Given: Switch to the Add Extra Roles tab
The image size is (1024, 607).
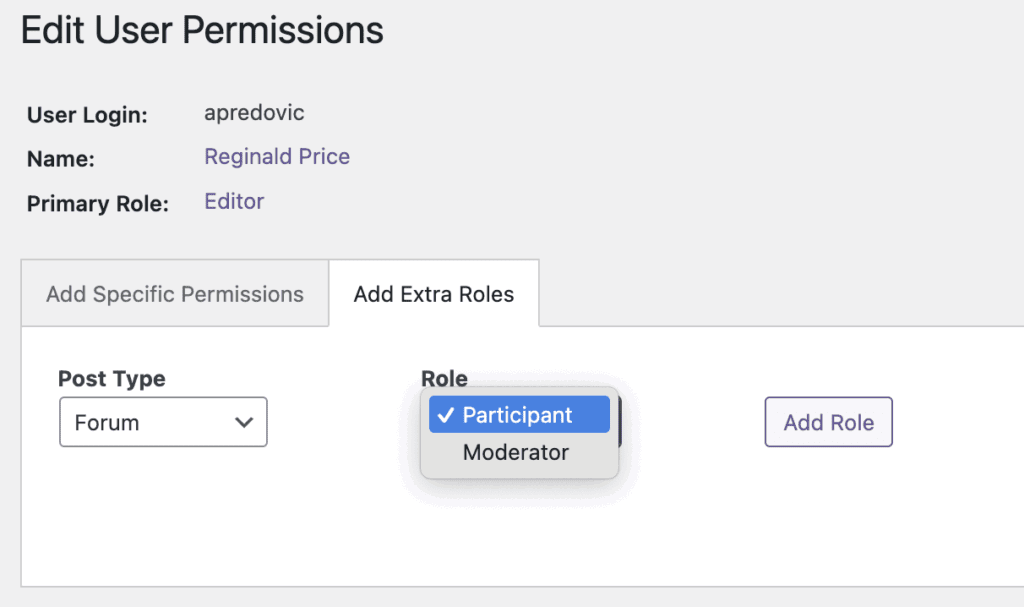Looking at the screenshot, I should [x=433, y=293].
